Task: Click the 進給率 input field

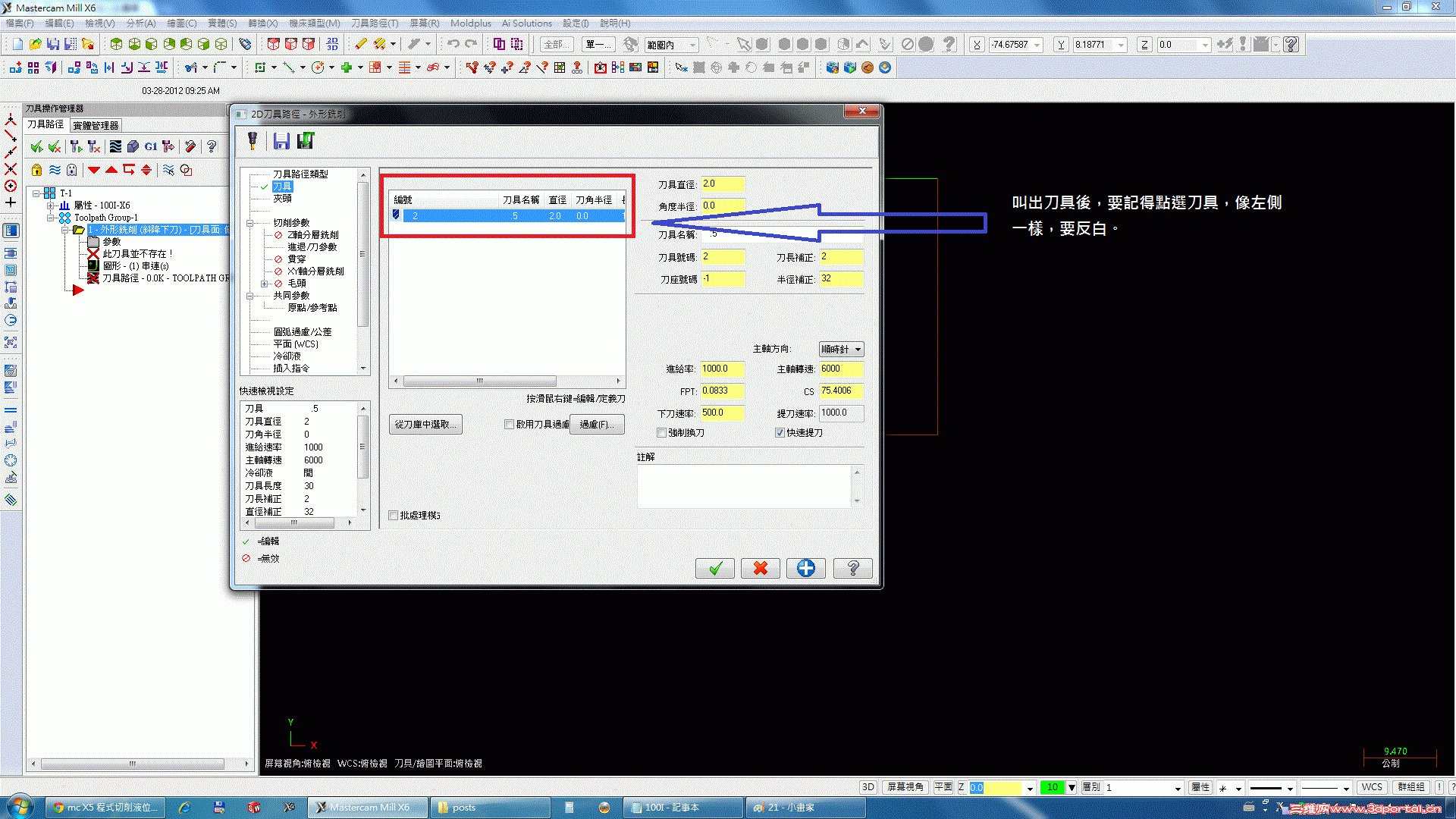Action: click(x=721, y=369)
